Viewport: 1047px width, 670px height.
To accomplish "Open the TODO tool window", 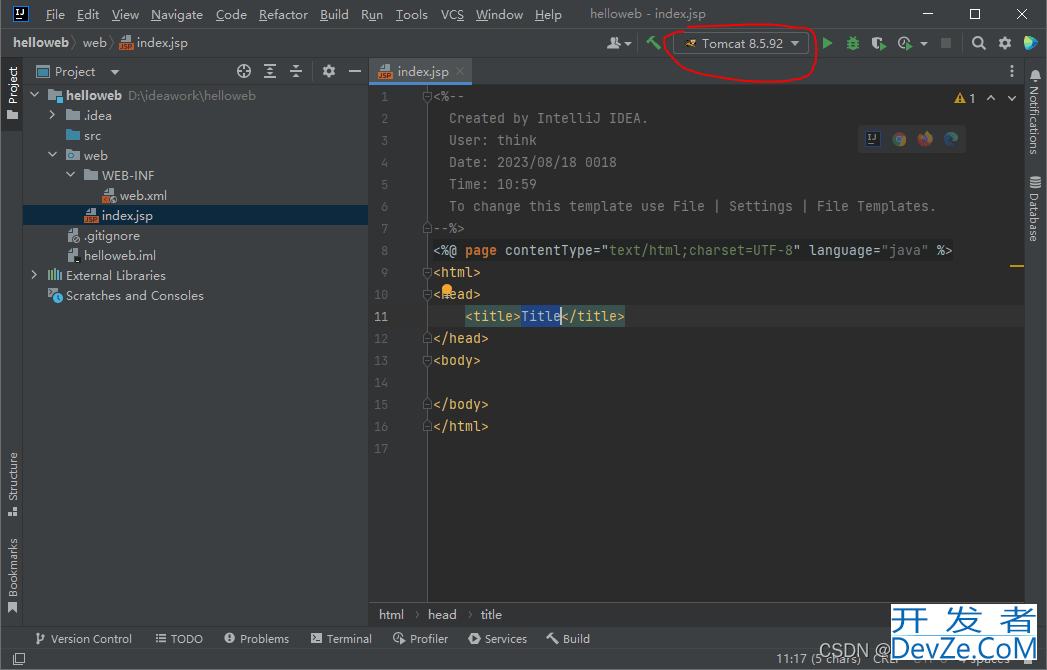I will point(179,639).
